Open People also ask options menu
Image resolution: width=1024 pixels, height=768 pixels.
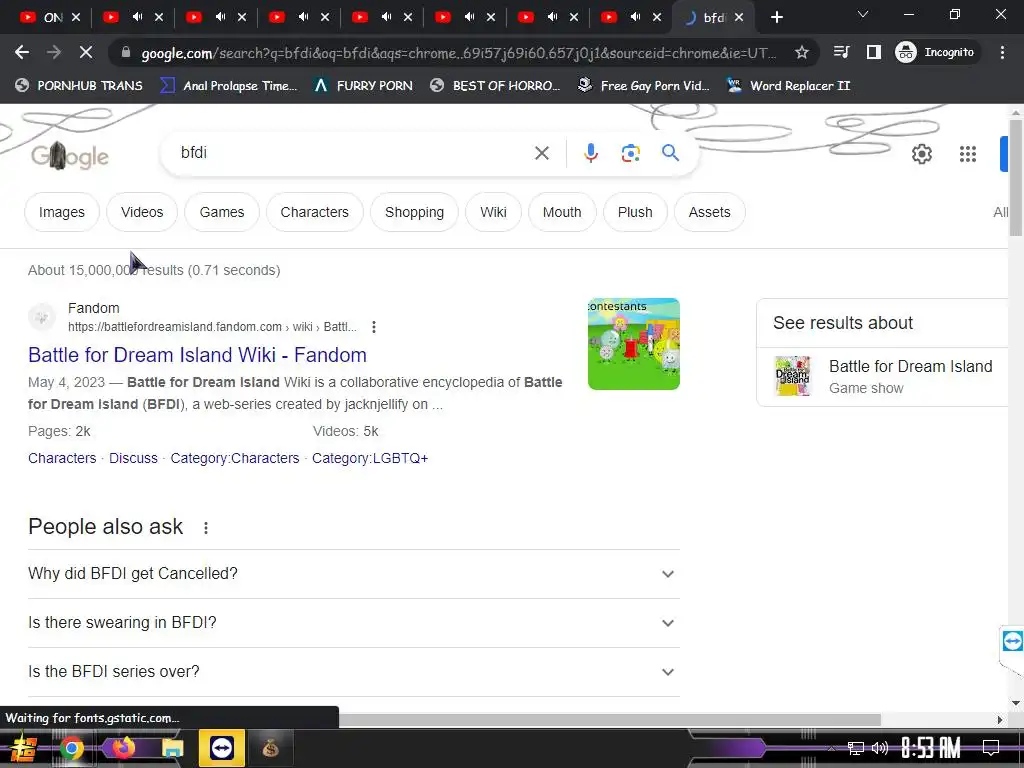(x=206, y=528)
